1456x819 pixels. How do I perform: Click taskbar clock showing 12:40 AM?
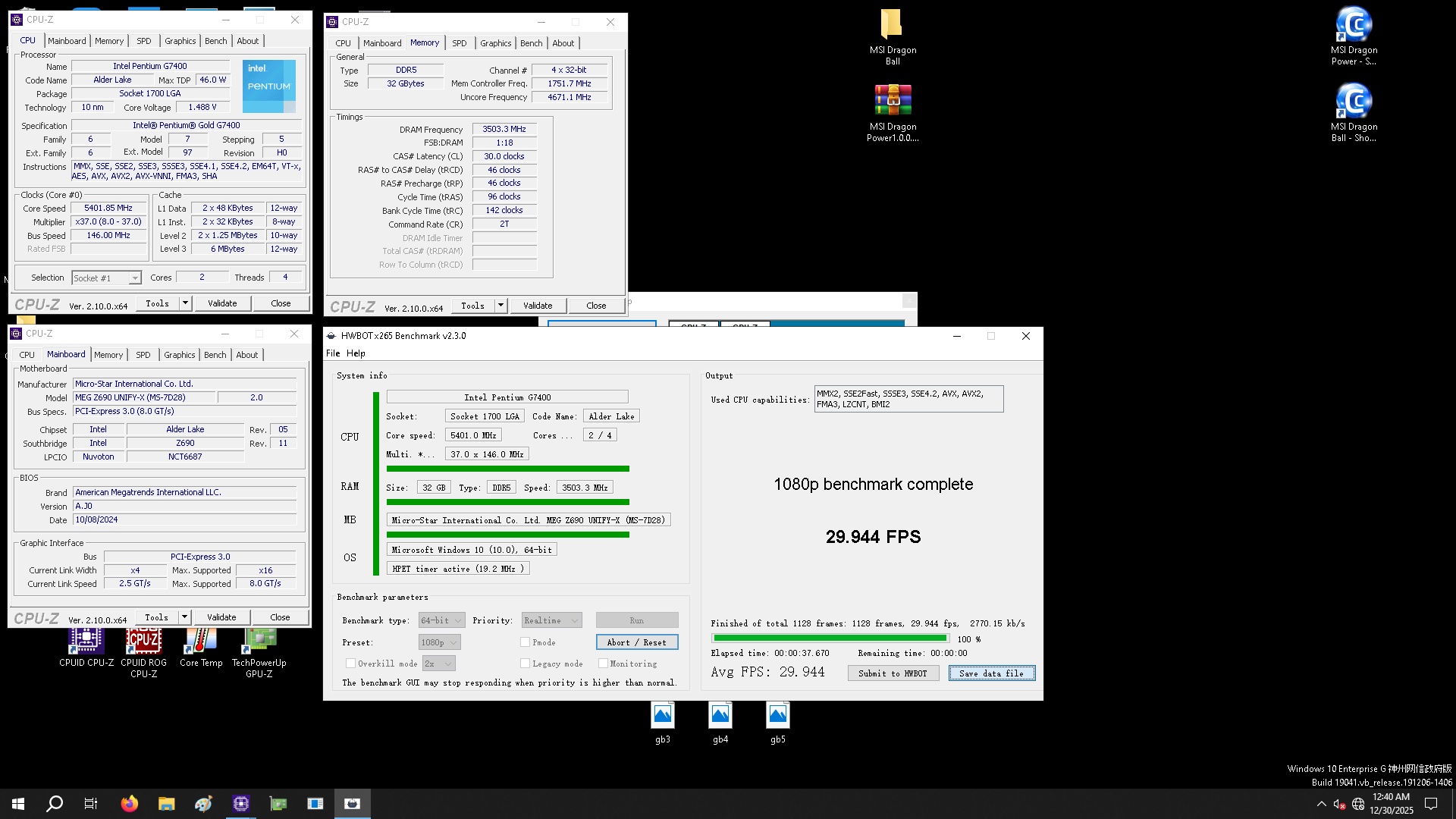point(1391,804)
